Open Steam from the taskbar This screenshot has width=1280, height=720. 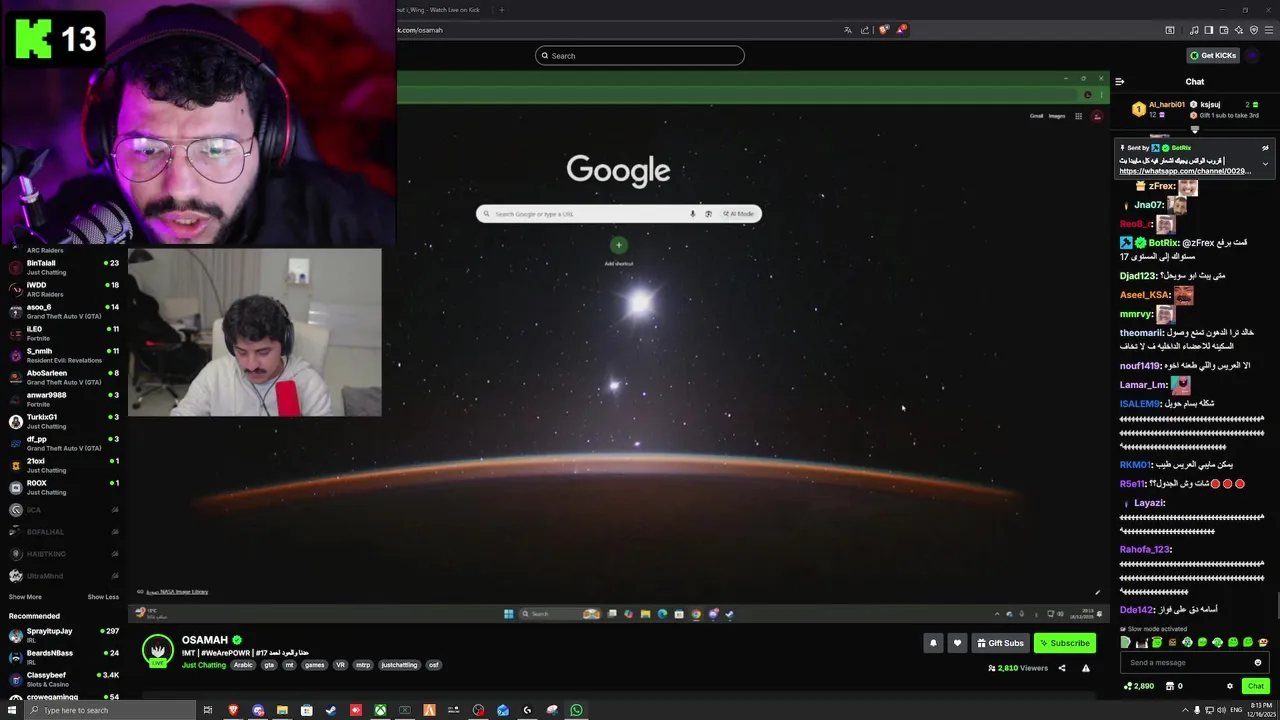click(331, 710)
